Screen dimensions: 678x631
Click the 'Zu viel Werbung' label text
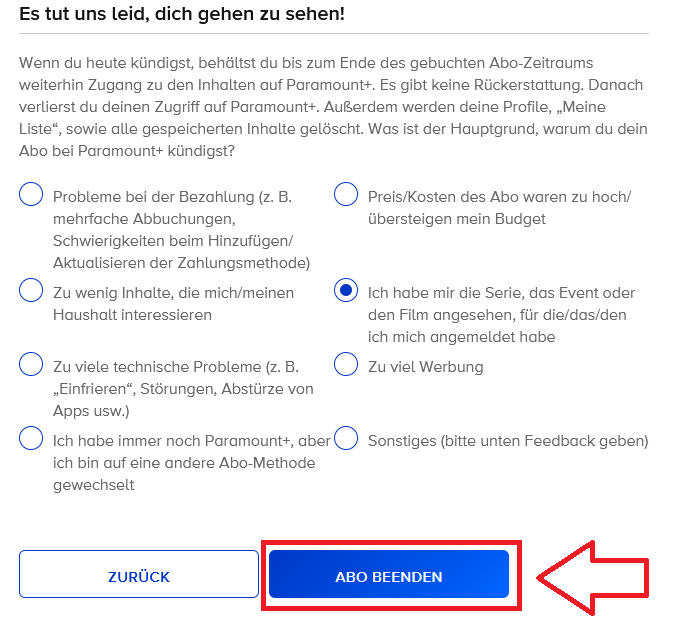(425, 367)
